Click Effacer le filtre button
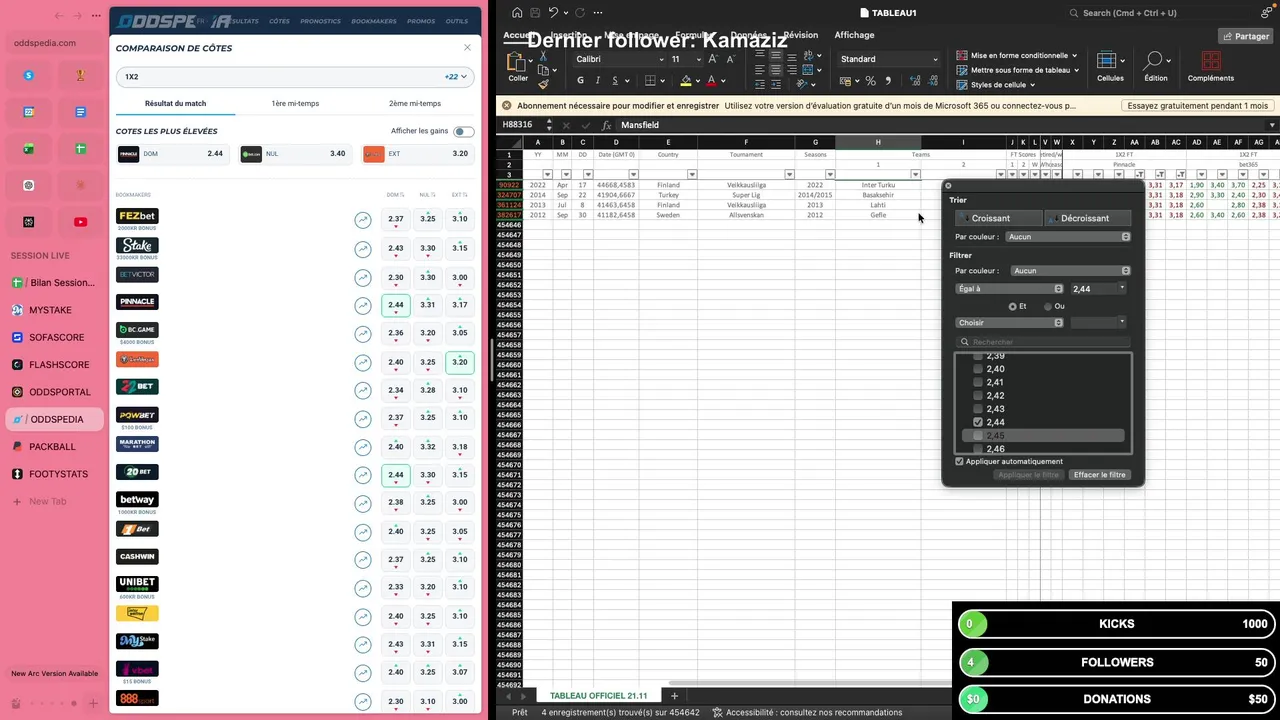The image size is (1280, 720). pyautogui.click(x=1100, y=475)
